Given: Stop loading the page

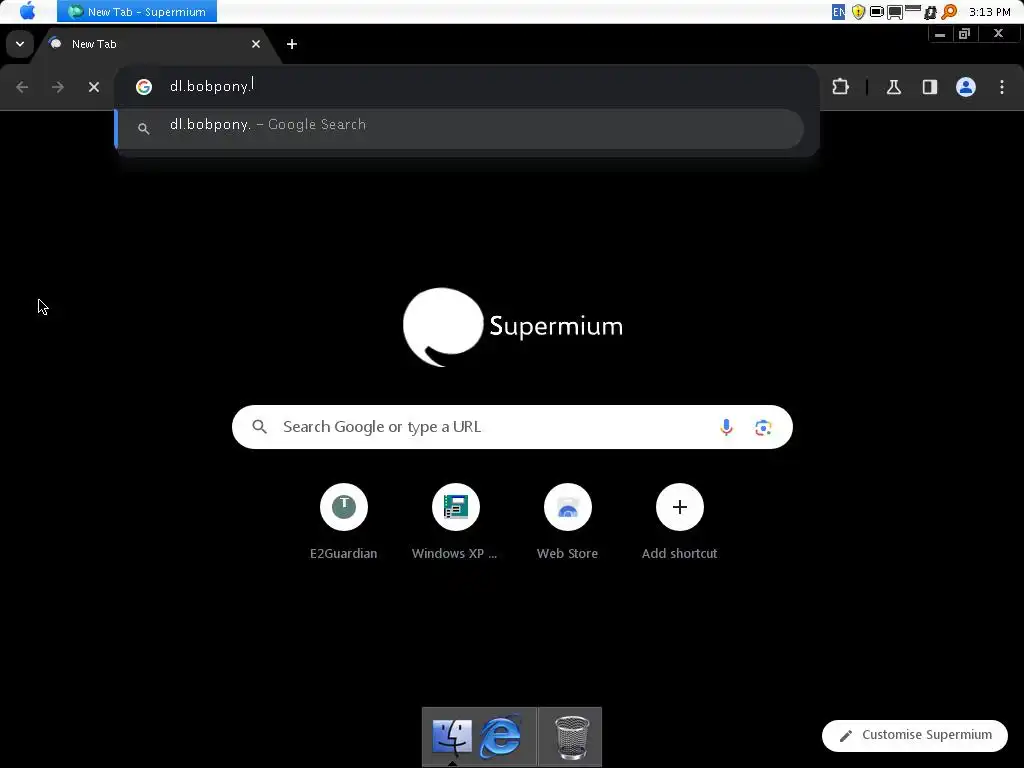Looking at the screenshot, I should point(94,87).
